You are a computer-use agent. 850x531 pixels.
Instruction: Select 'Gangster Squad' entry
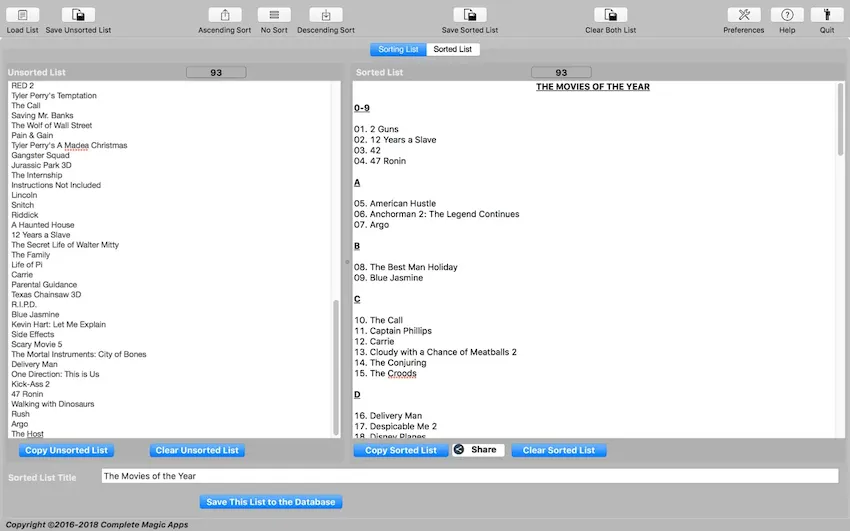40,155
